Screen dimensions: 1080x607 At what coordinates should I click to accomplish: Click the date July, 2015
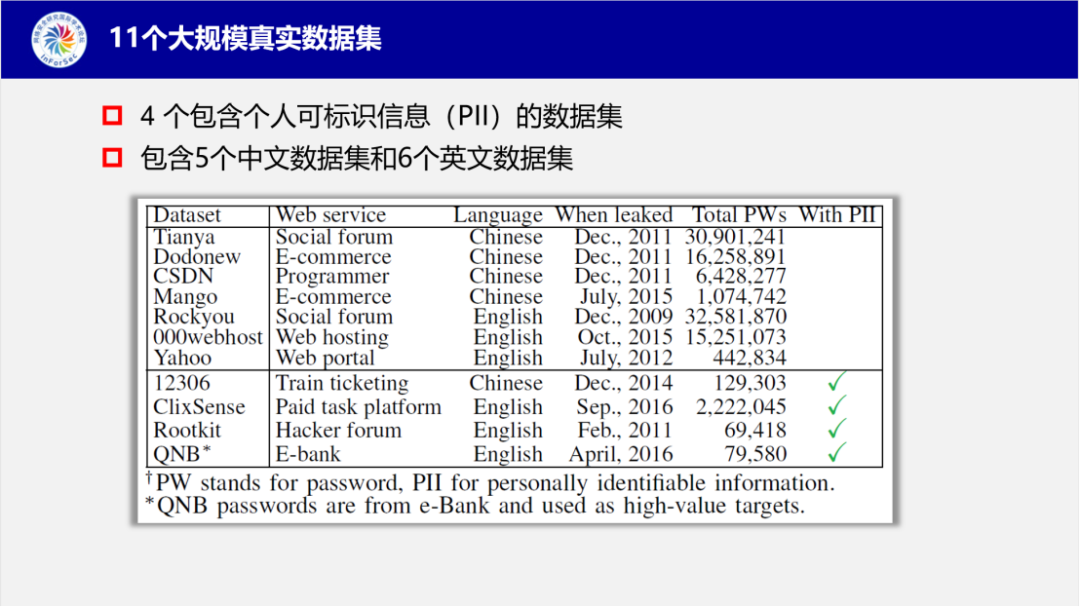626,298
